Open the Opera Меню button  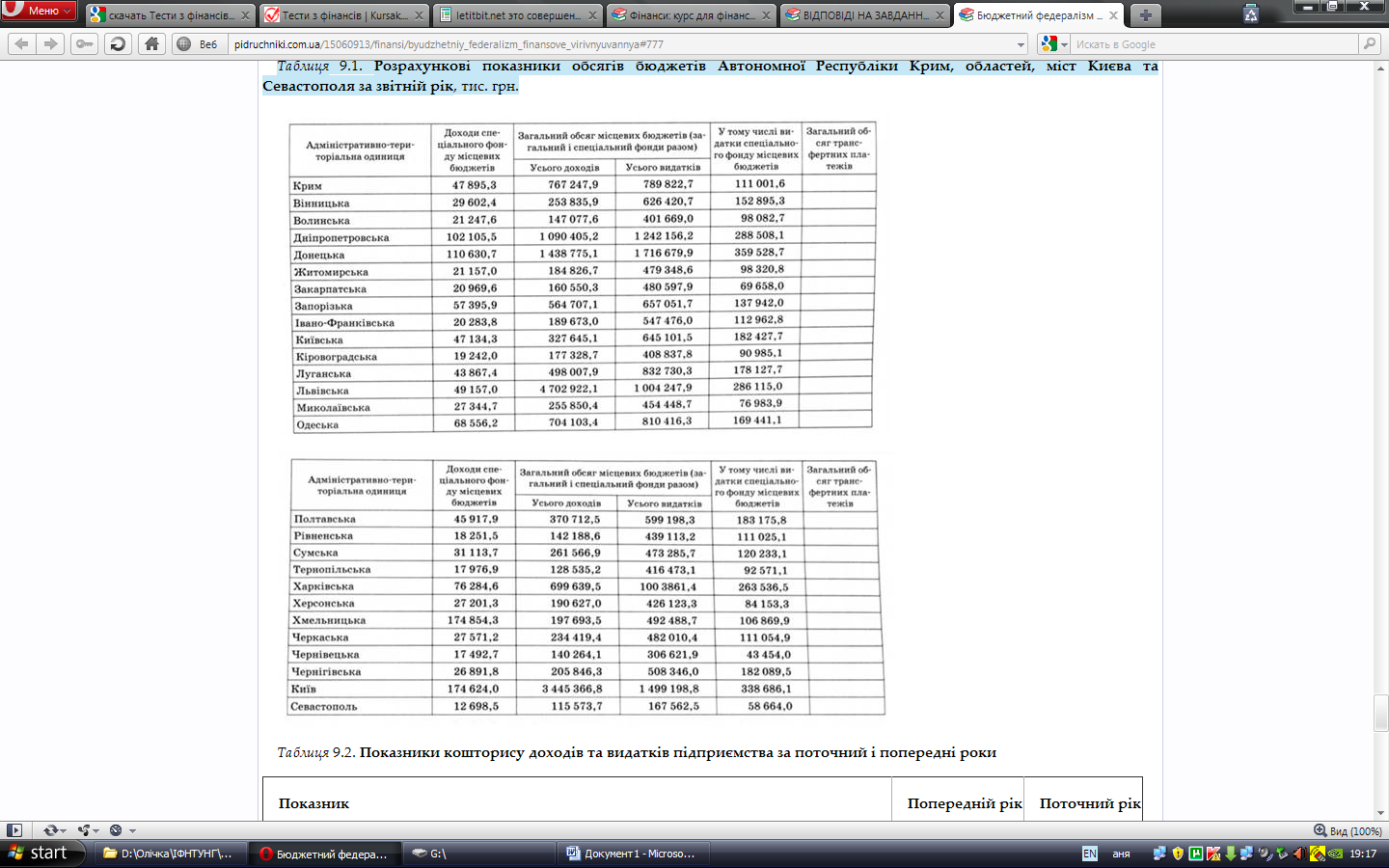tap(39, 11)
